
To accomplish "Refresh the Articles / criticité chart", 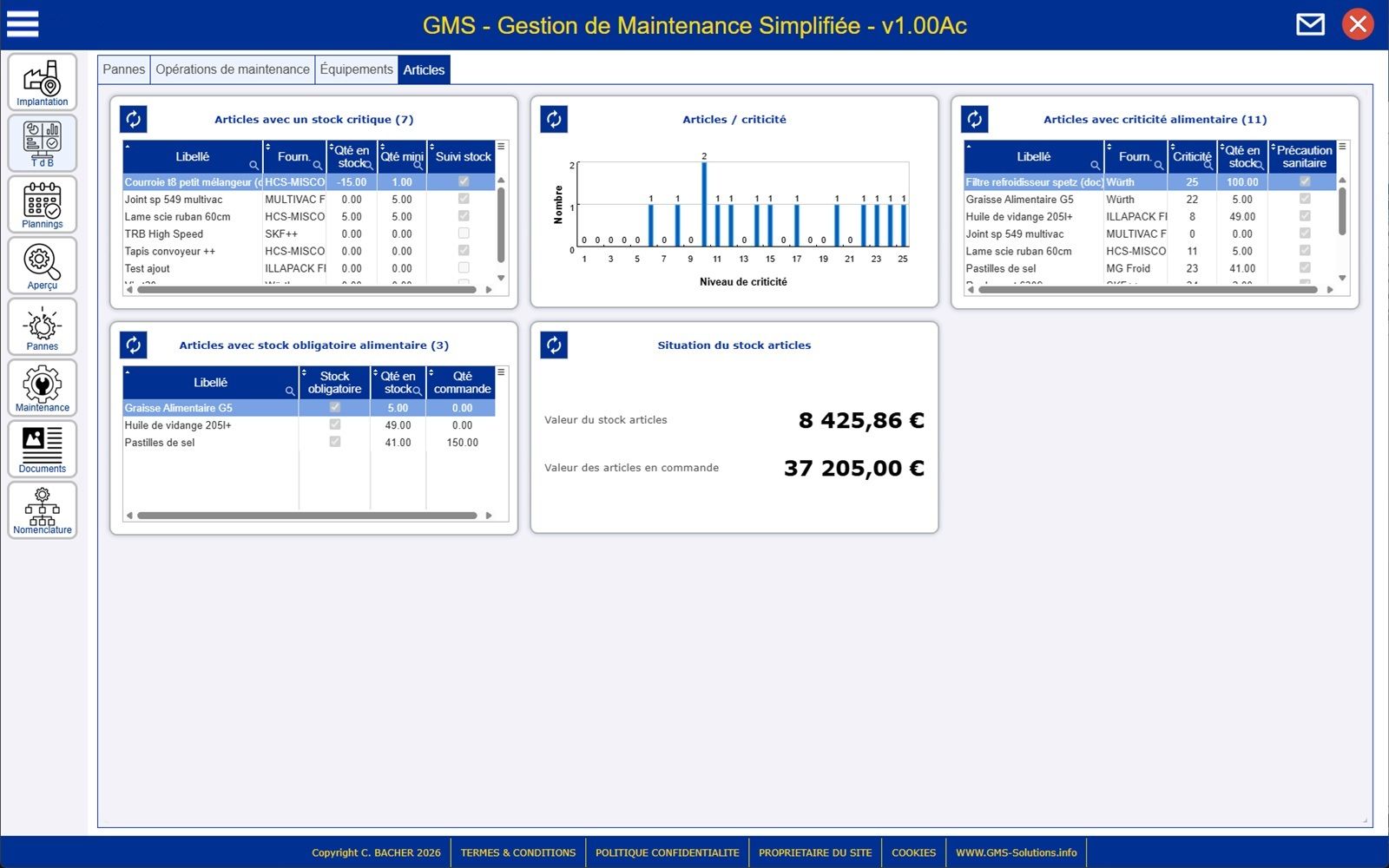I will point(554,119).
